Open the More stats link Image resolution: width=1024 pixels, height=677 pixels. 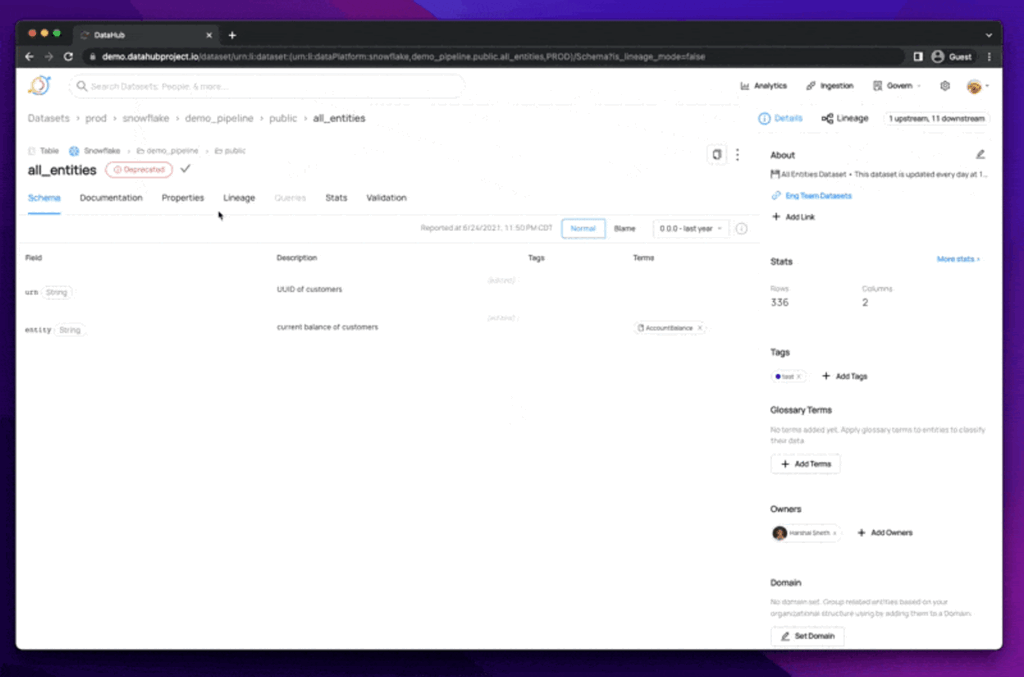point(958,259)
